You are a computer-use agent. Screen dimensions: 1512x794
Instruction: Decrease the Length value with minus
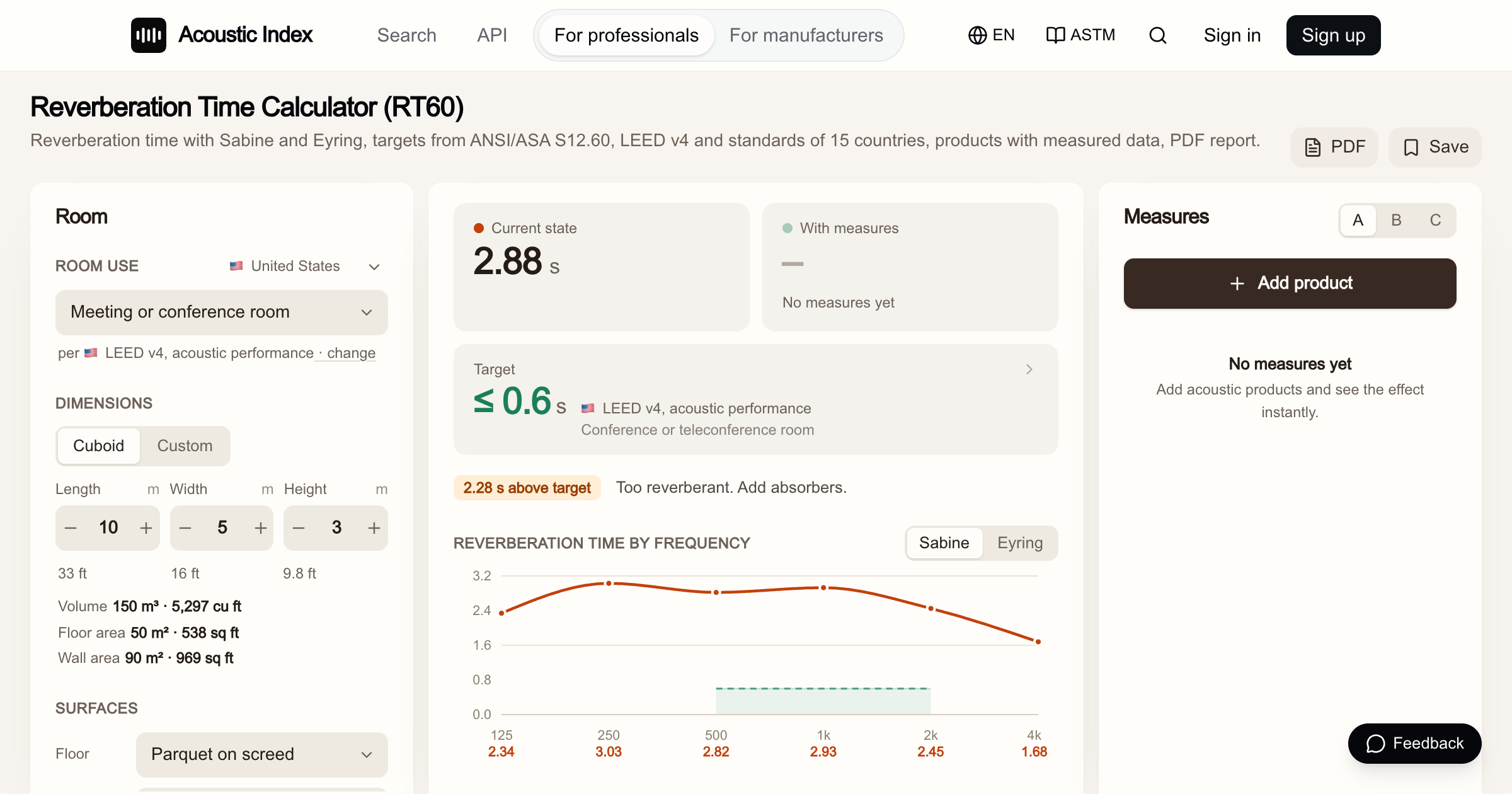coord(71,528)
